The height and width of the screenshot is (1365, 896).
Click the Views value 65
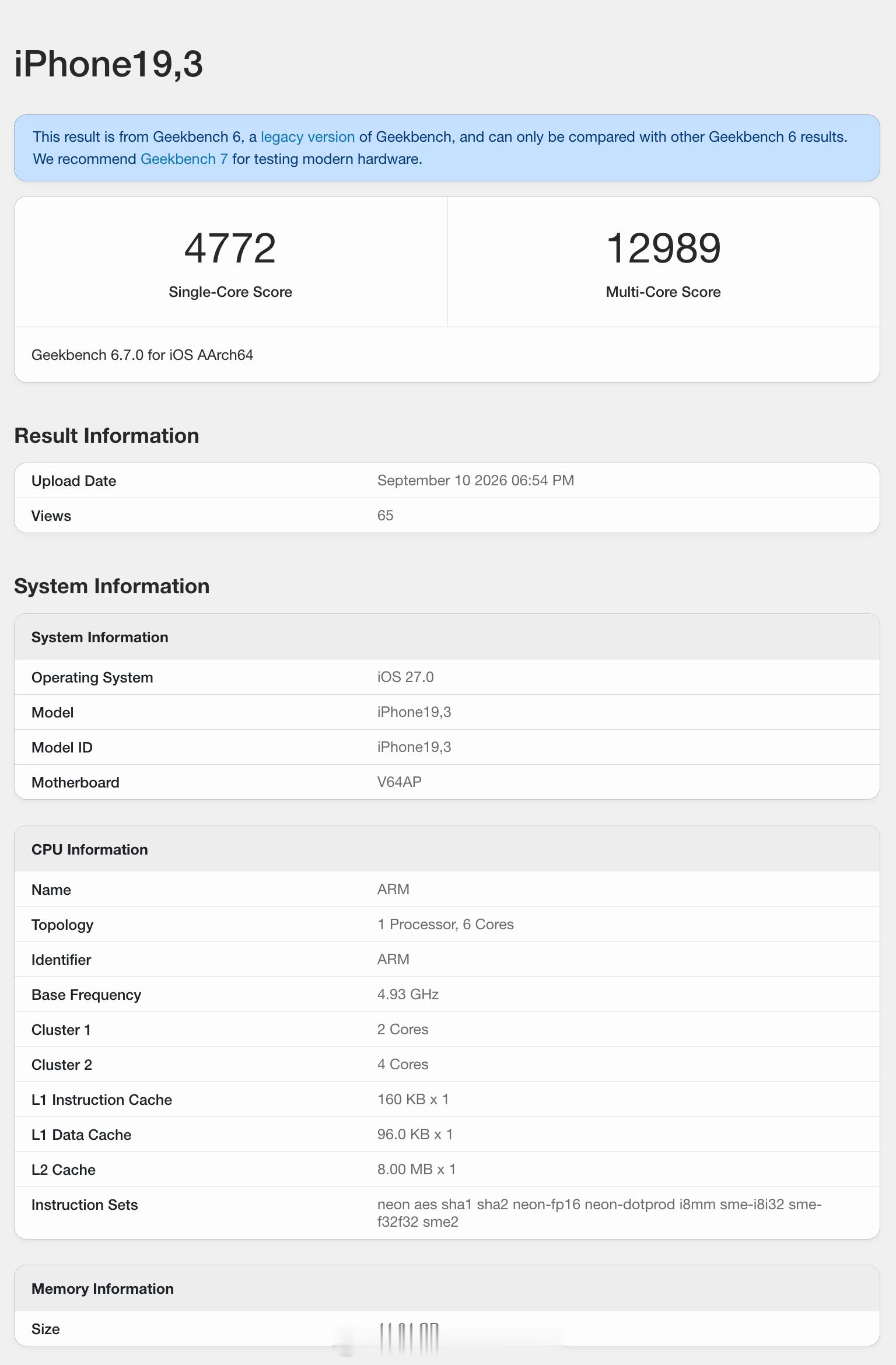pos(385,516)
